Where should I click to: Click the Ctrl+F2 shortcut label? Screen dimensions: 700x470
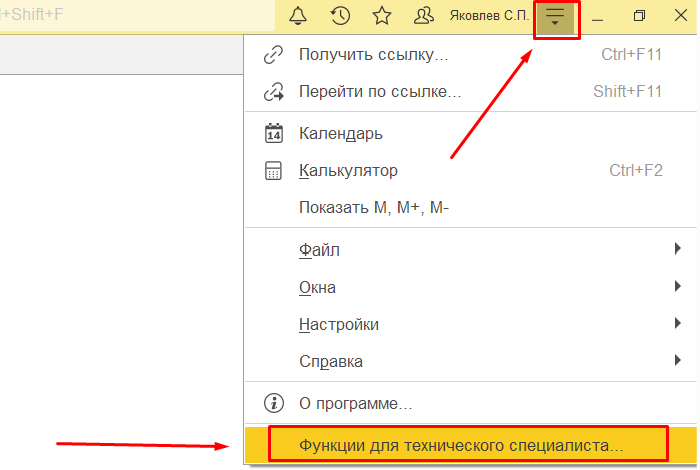[x=636, y=171]
